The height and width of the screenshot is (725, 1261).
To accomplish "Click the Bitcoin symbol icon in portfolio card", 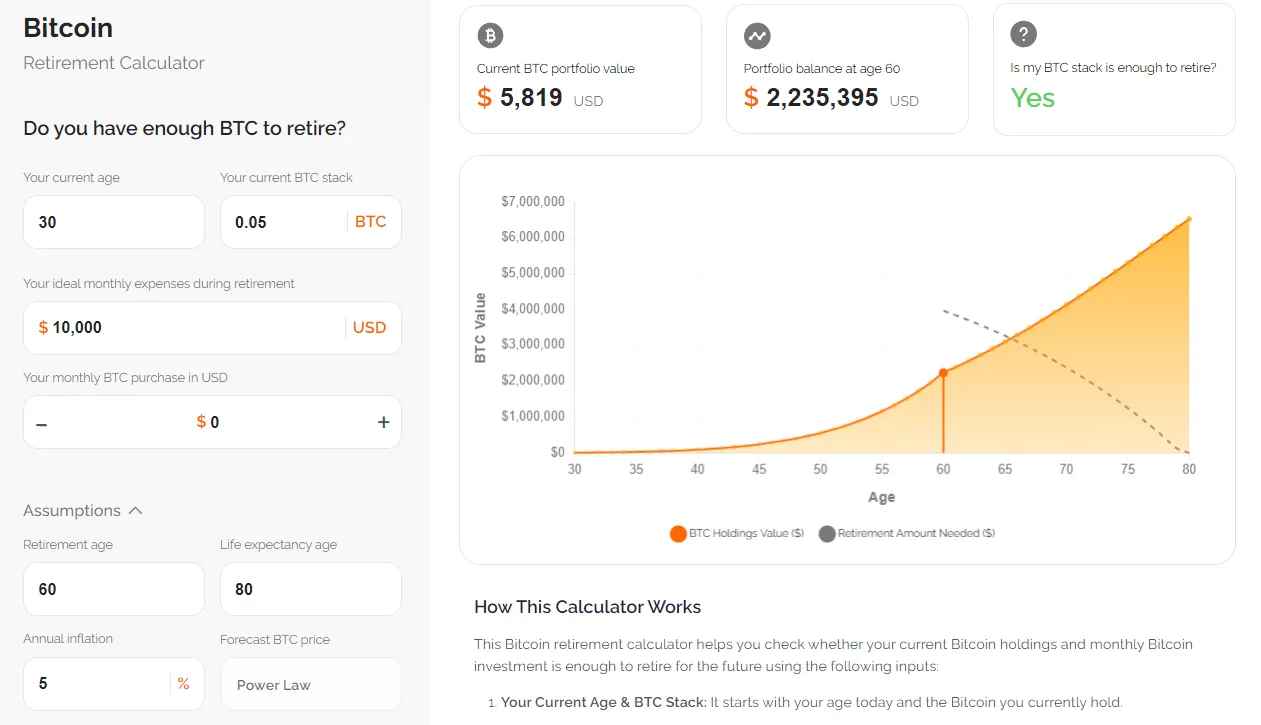I will tap(490, 36).
